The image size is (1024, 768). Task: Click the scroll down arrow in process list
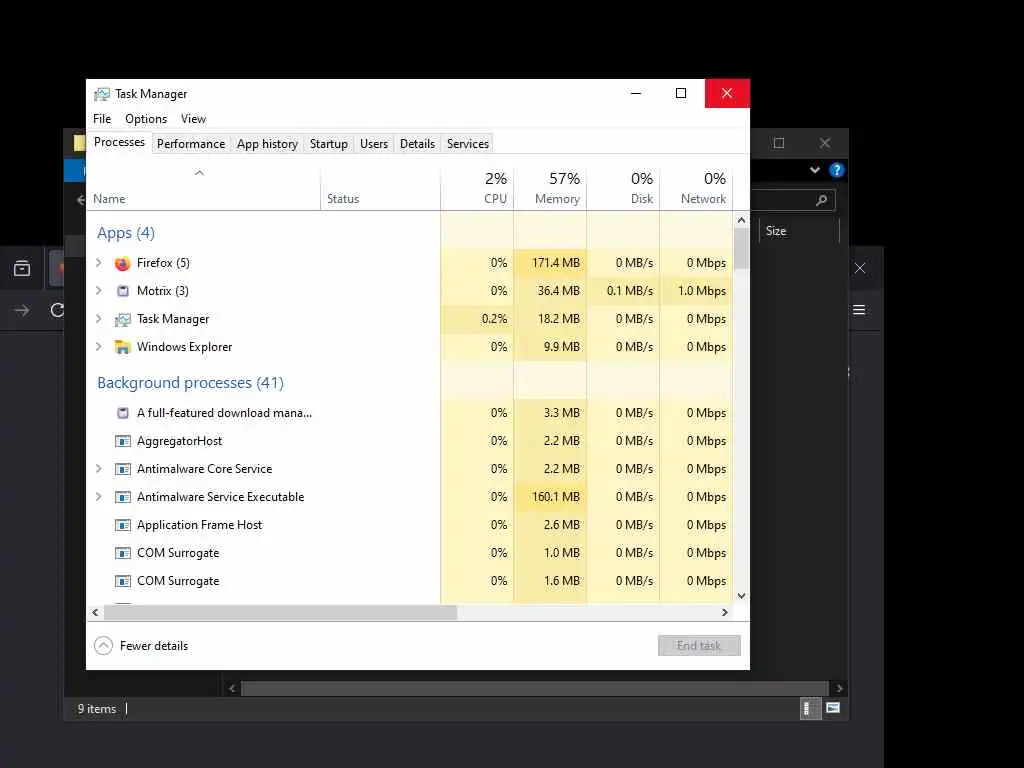pos(741,596)
